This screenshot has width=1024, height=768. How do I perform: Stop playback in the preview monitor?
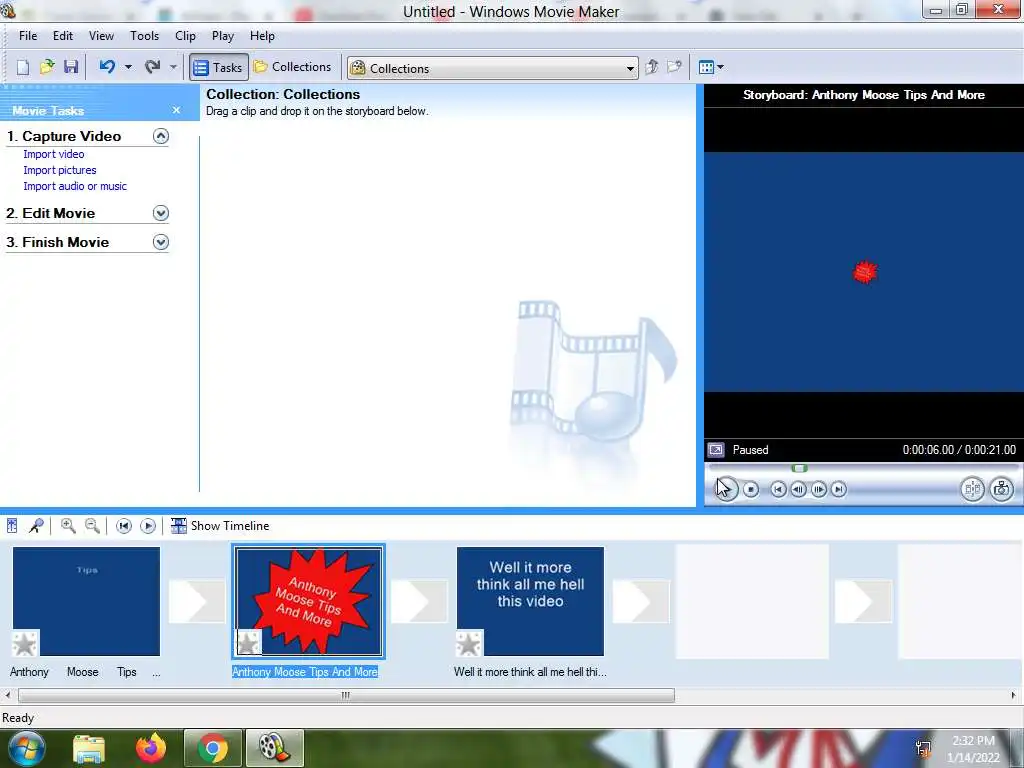(x=751, y=489)
